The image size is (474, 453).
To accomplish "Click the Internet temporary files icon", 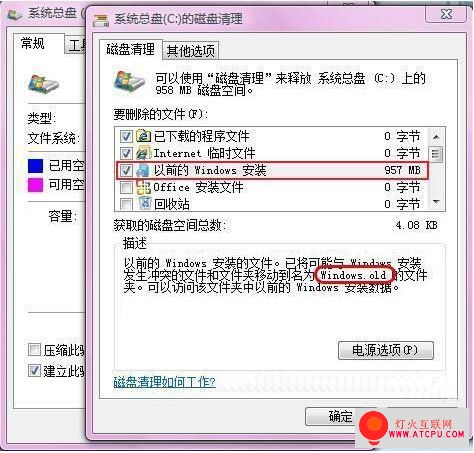I will pos(144,153).
